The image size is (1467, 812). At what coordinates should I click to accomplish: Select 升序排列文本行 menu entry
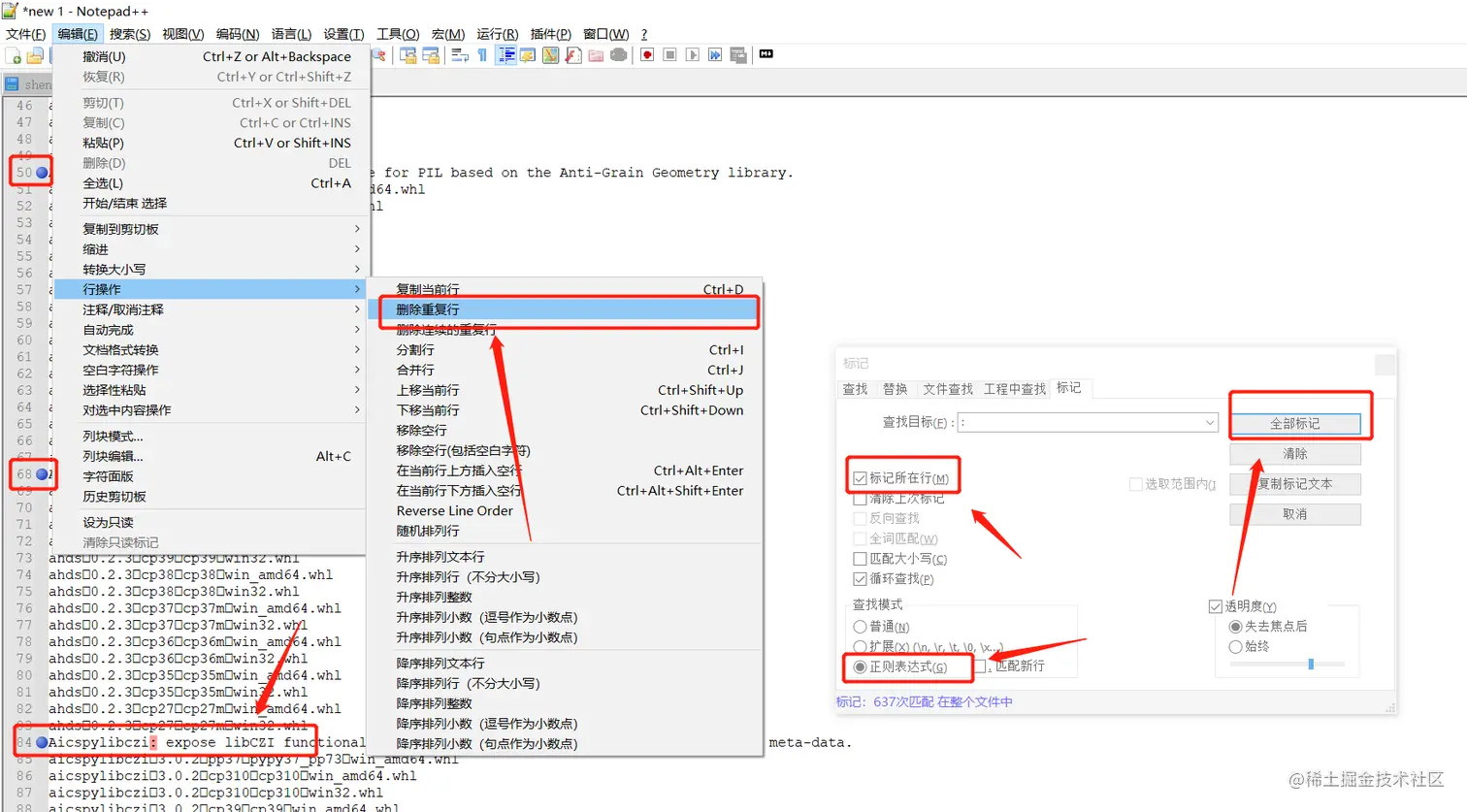[565, 557]
